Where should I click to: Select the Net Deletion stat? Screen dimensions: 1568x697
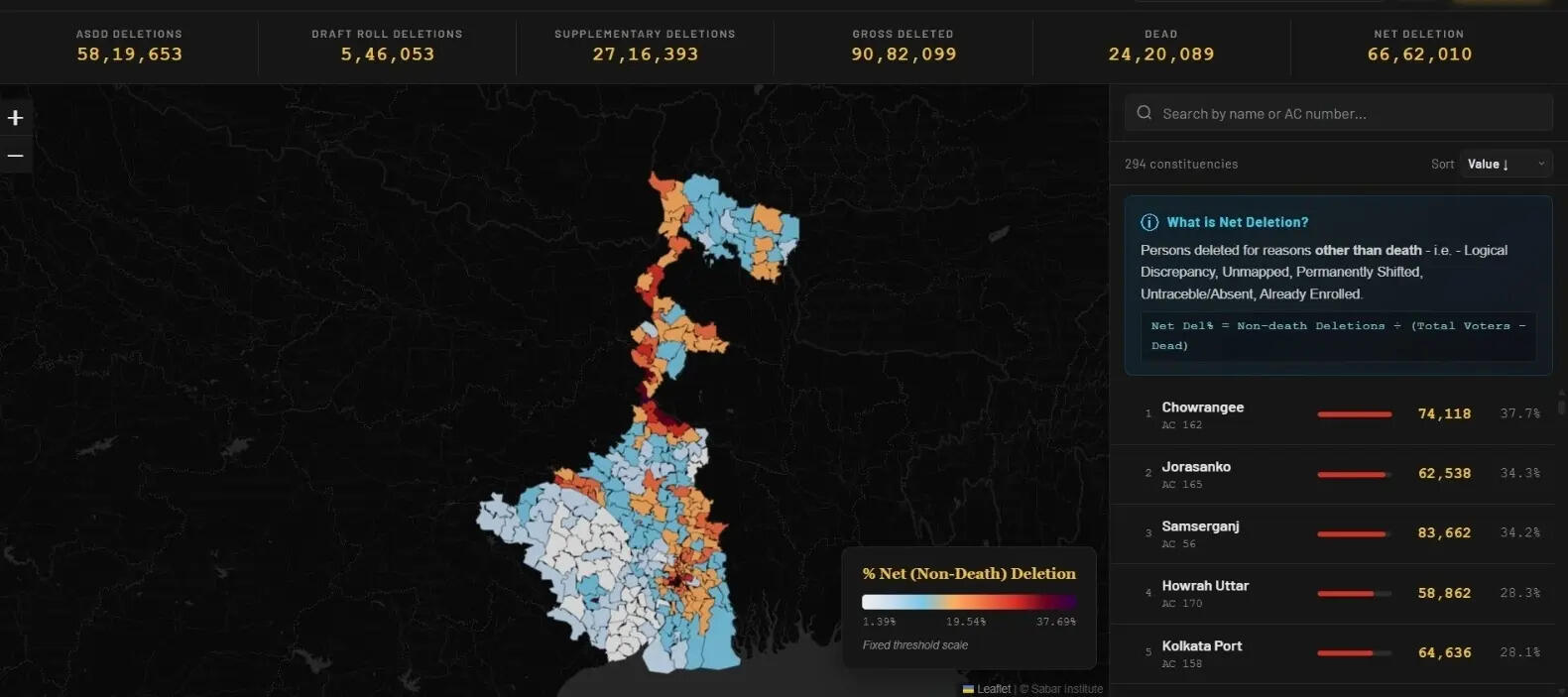pos(1419,46)
